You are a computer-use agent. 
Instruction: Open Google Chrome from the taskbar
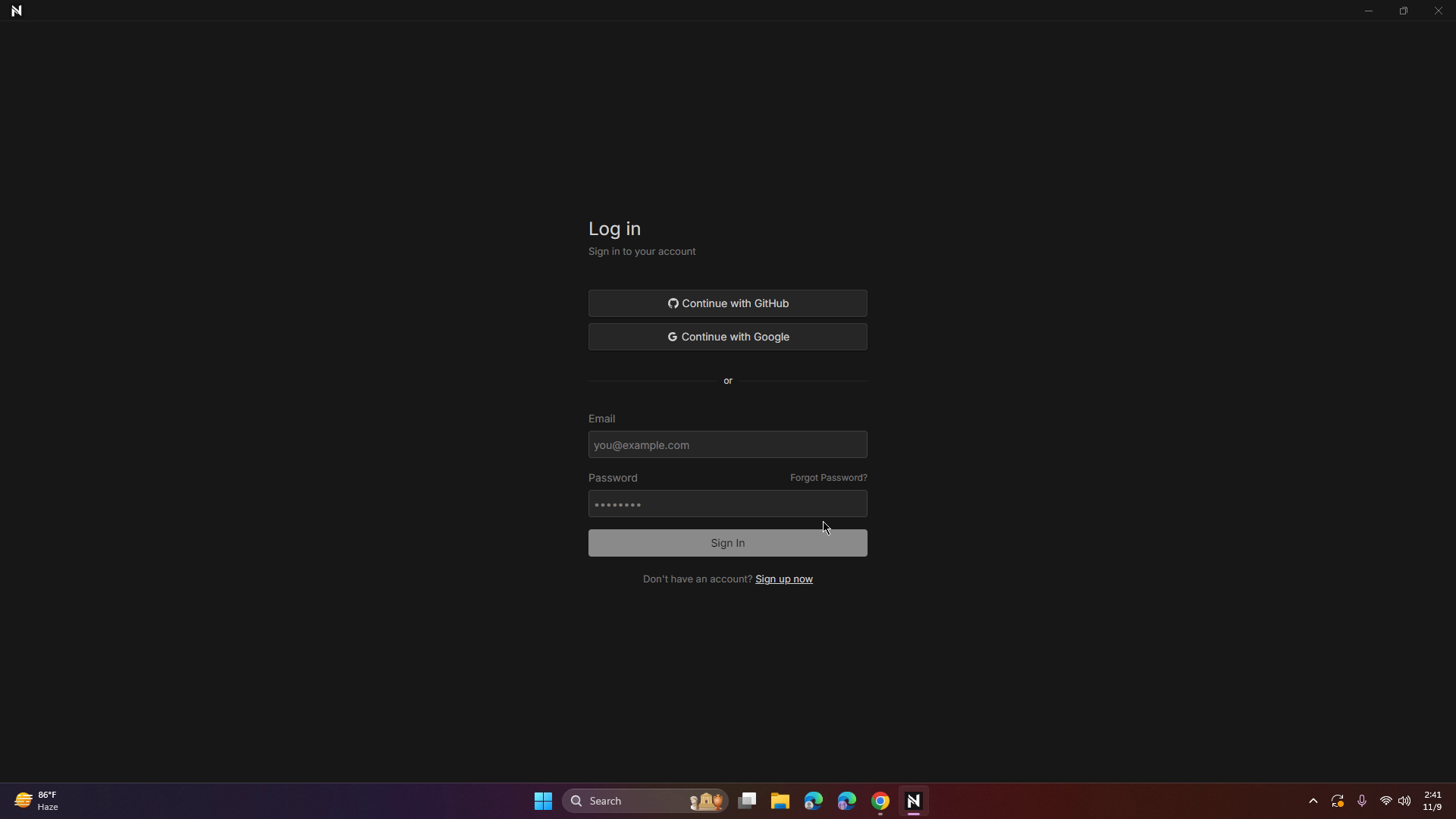click(880, 801)
